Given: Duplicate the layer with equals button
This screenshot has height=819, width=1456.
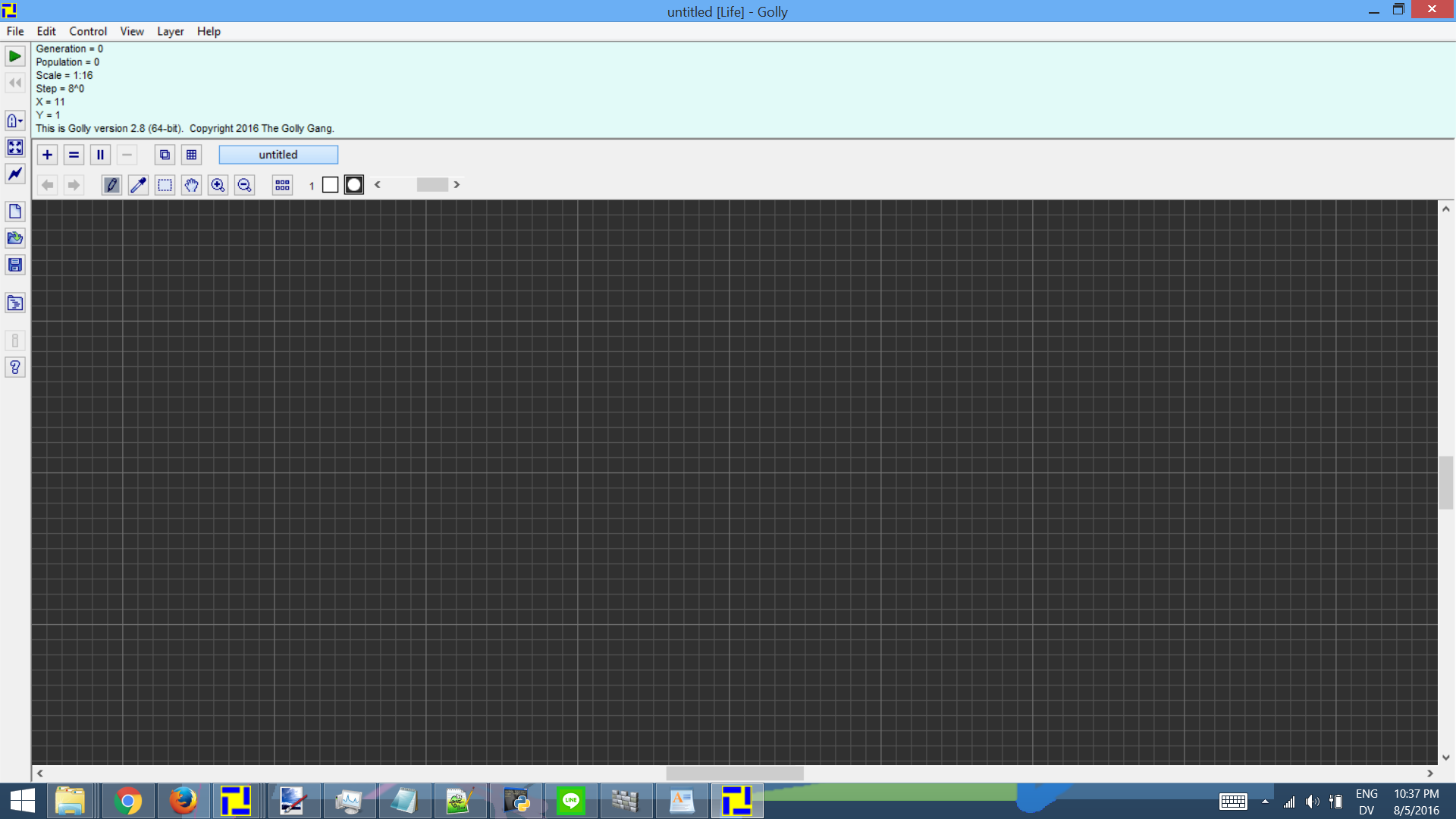Looking at the screenshot, I should (x=74, y=155).
